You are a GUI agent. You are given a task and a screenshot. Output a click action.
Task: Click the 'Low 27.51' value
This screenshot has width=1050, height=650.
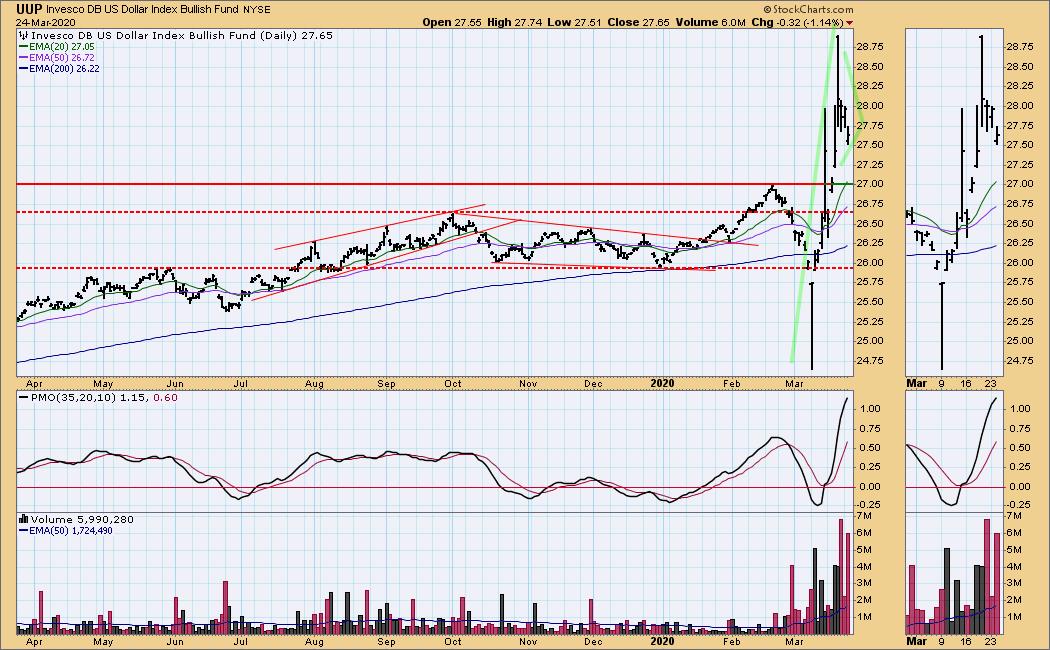point(575,22)
